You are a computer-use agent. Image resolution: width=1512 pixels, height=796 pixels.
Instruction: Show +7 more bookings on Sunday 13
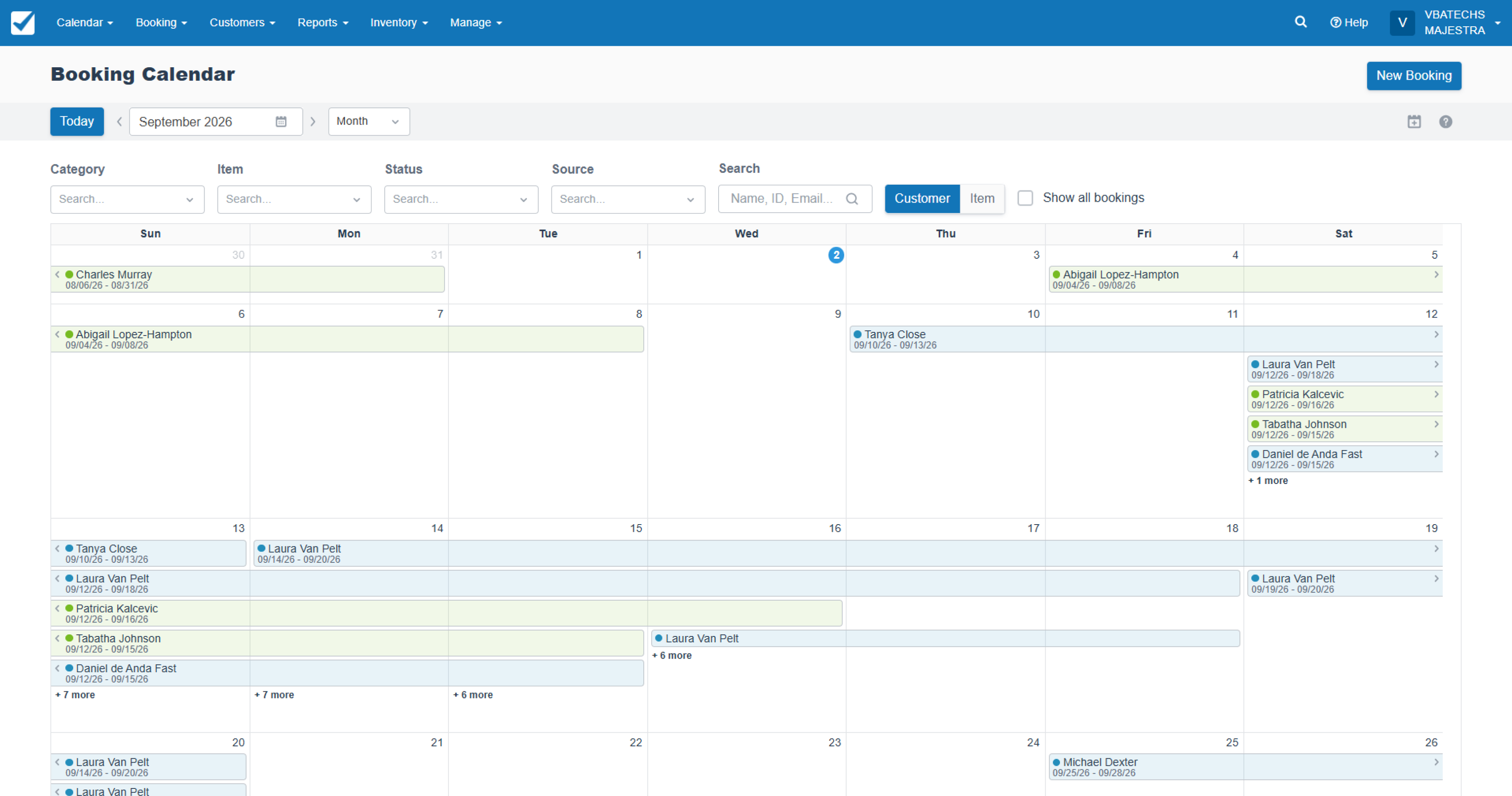click(75, 695)
